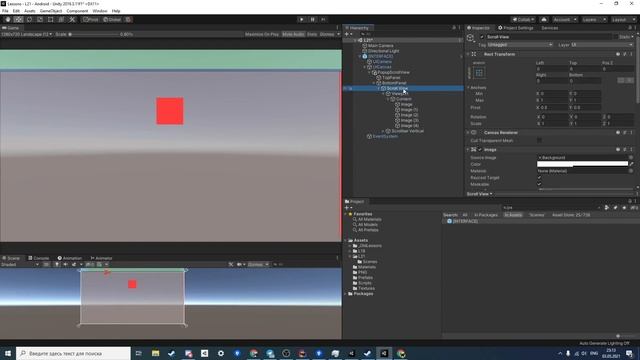Open the Component menu

[77, 11]
